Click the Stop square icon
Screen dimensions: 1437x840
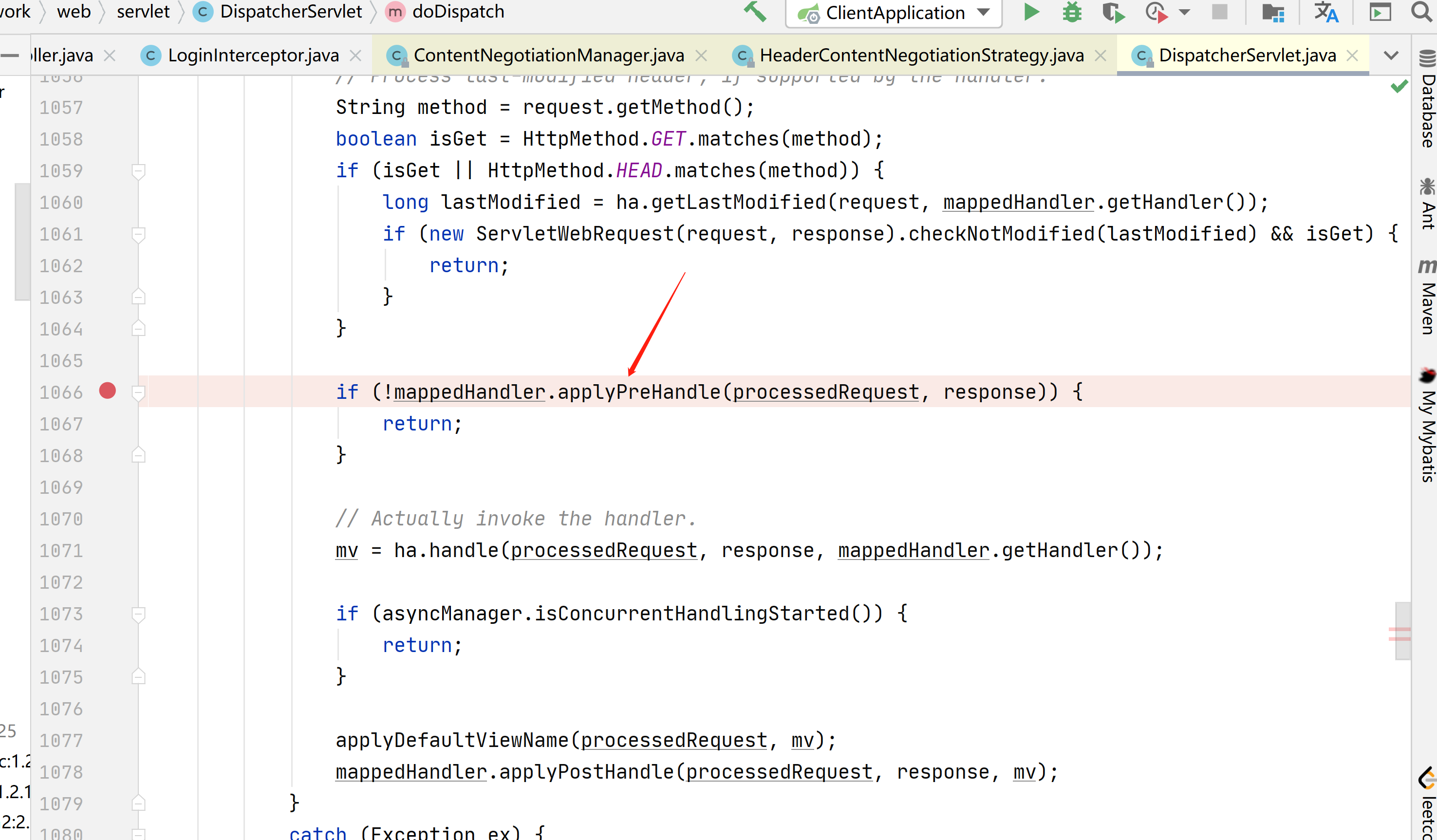coord(1220,13)
